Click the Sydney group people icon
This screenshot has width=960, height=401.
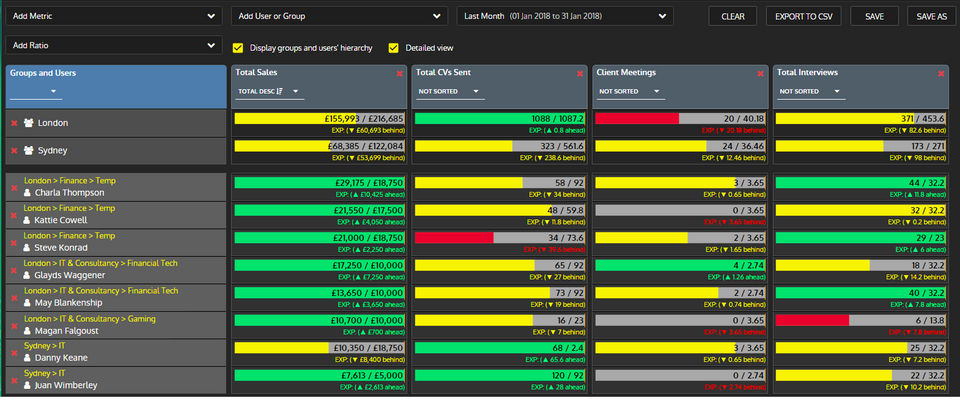(28, 151)
